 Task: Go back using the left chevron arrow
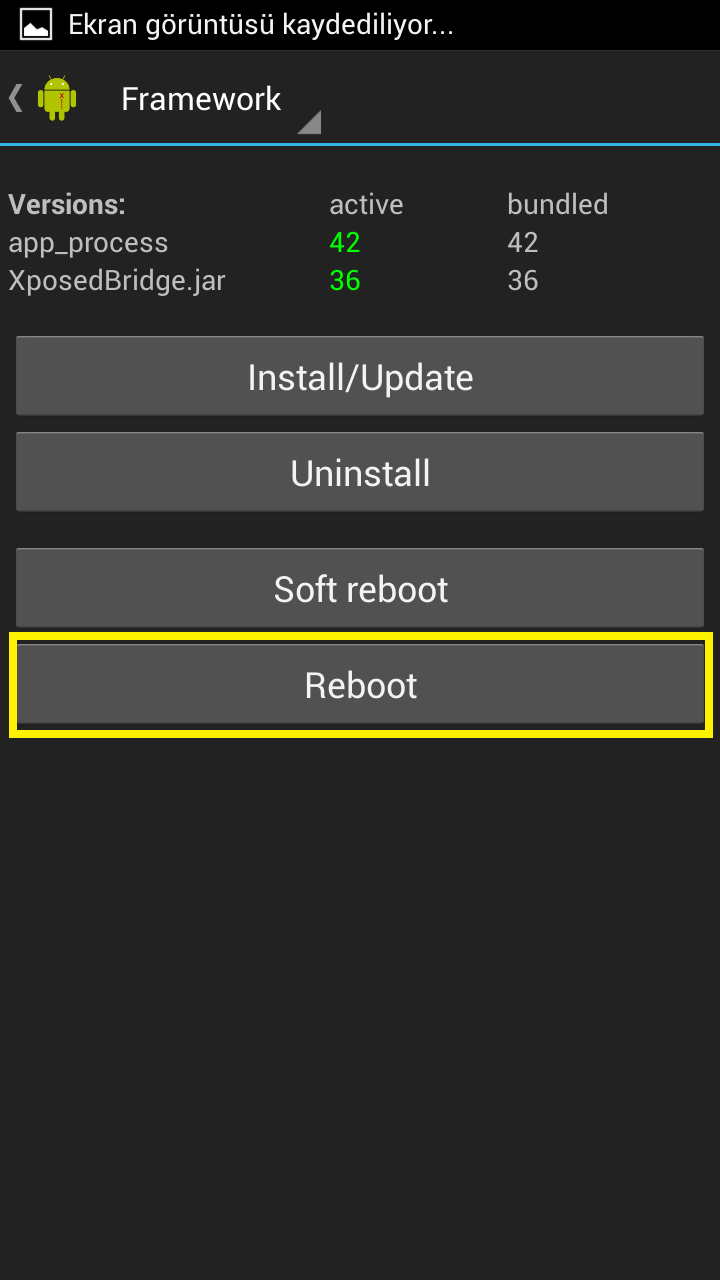(15, 98)
